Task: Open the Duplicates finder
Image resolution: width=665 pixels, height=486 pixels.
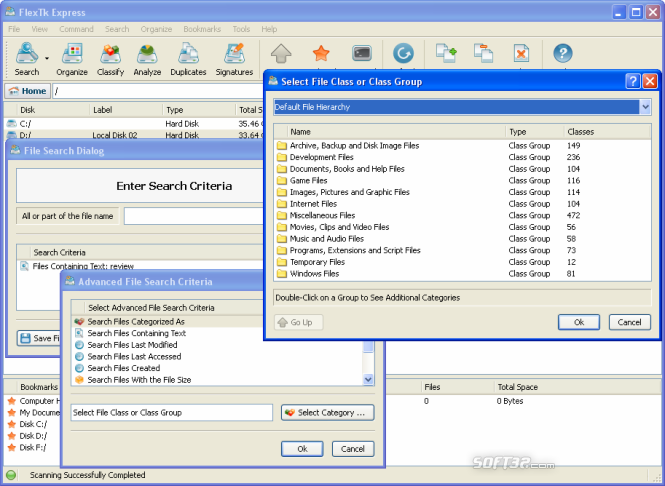Action: point(188,59)
